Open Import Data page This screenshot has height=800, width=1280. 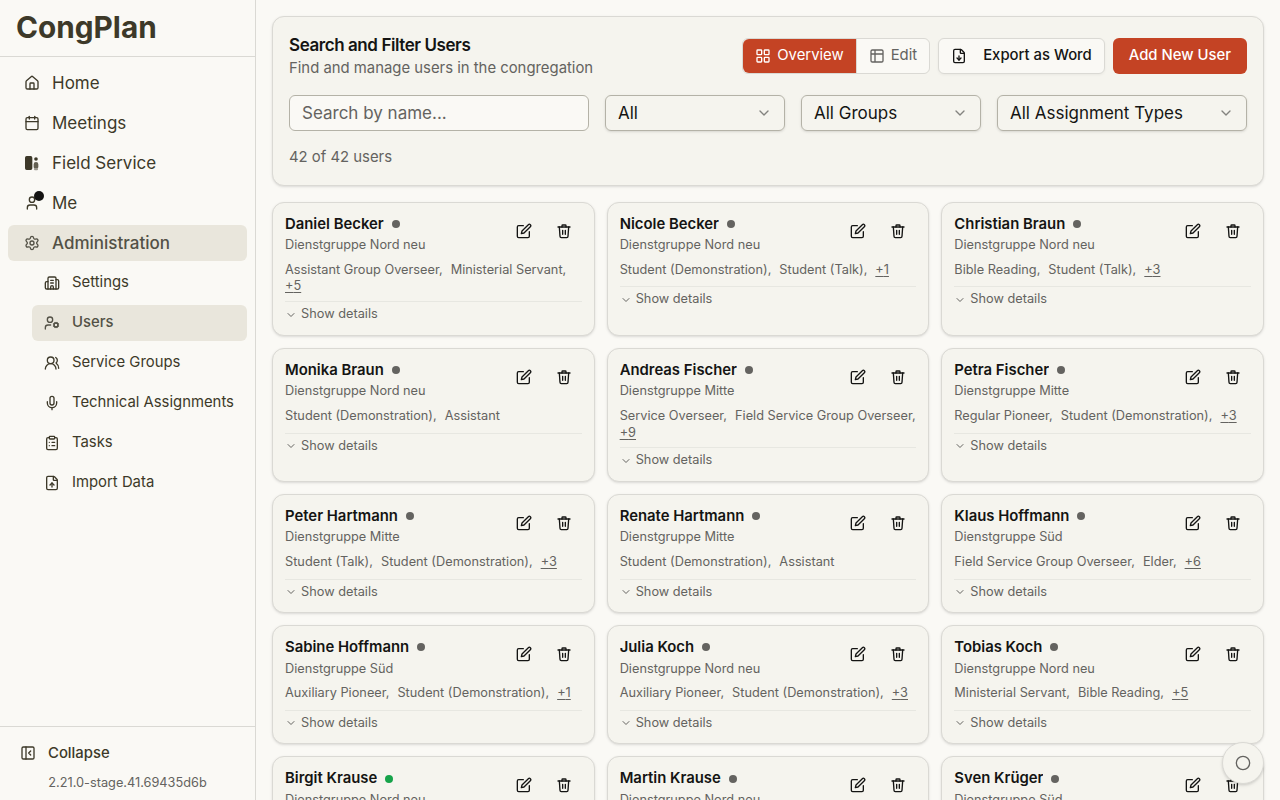pyautogui.click(x=139, y=482)
